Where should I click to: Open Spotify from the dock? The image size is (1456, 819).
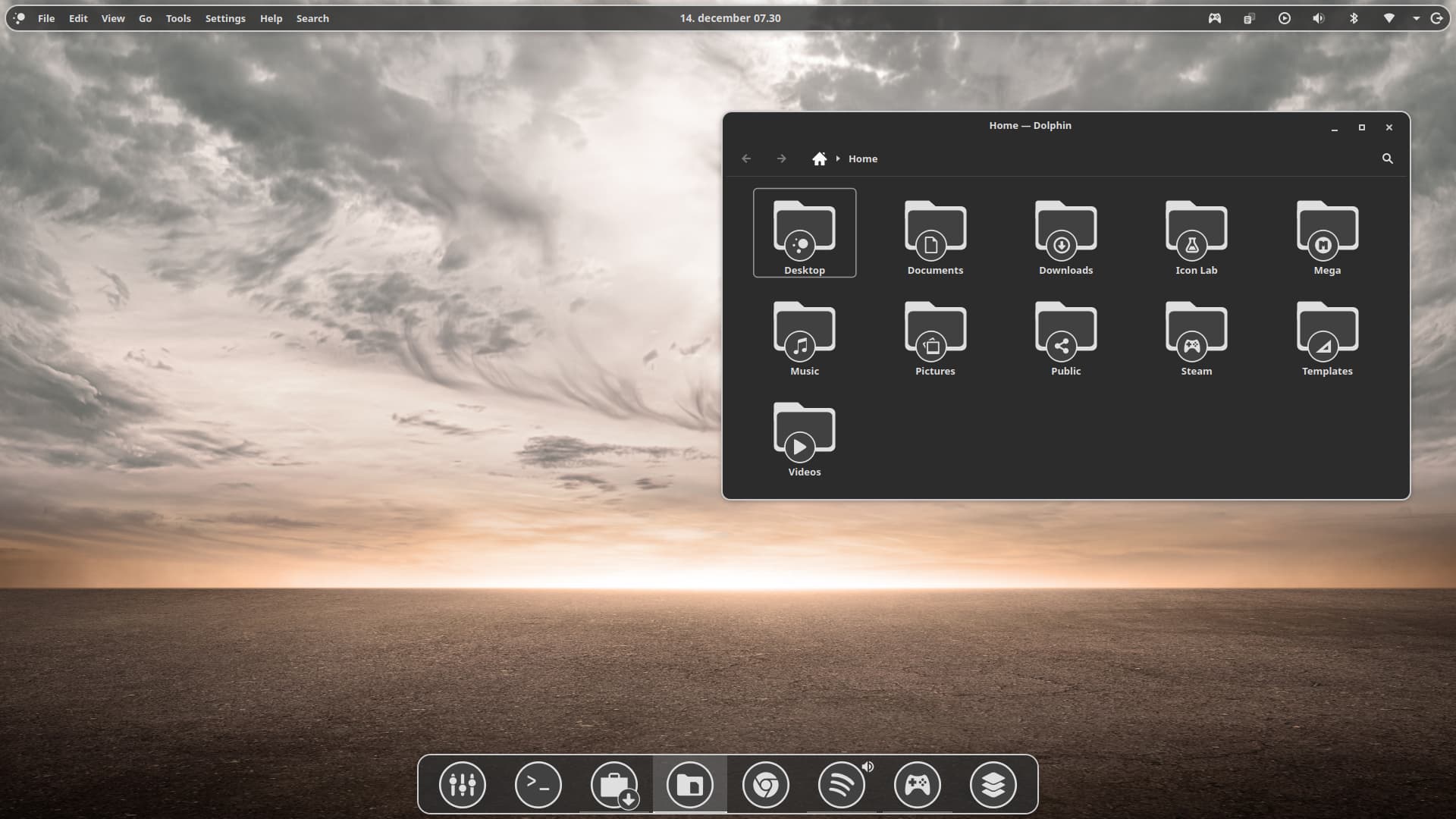pos(841,784)
